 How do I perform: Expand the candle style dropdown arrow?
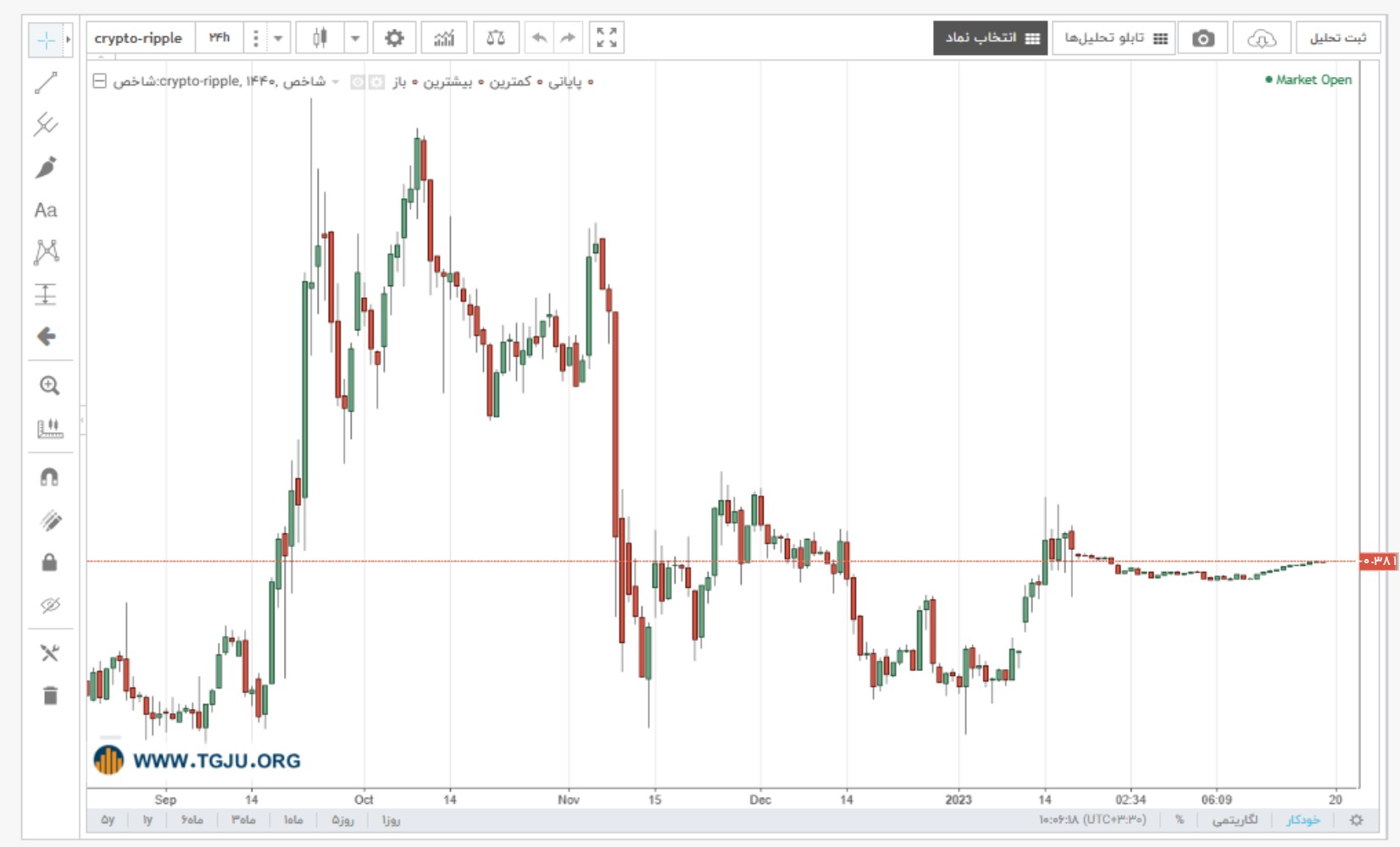point(356,38)
